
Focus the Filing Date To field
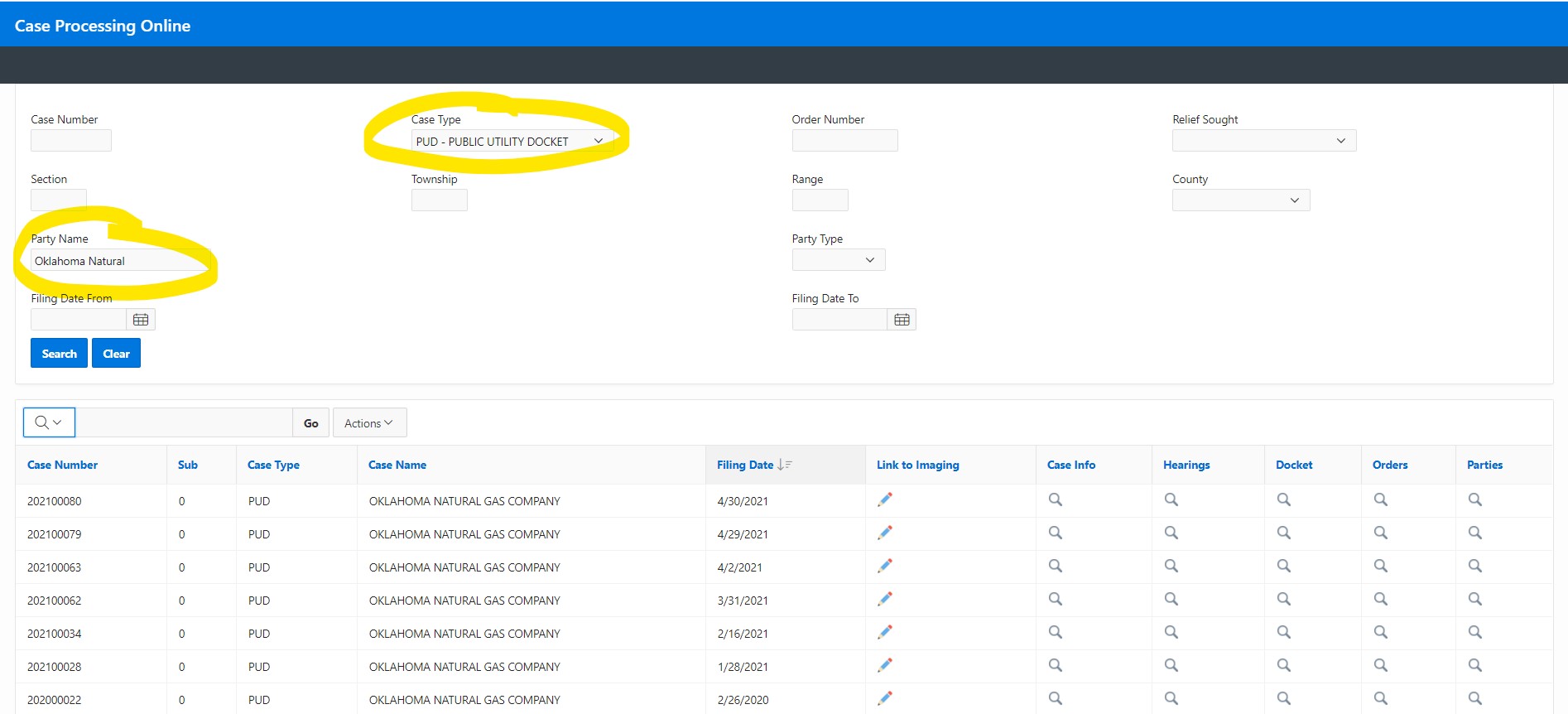coord(839,320)
